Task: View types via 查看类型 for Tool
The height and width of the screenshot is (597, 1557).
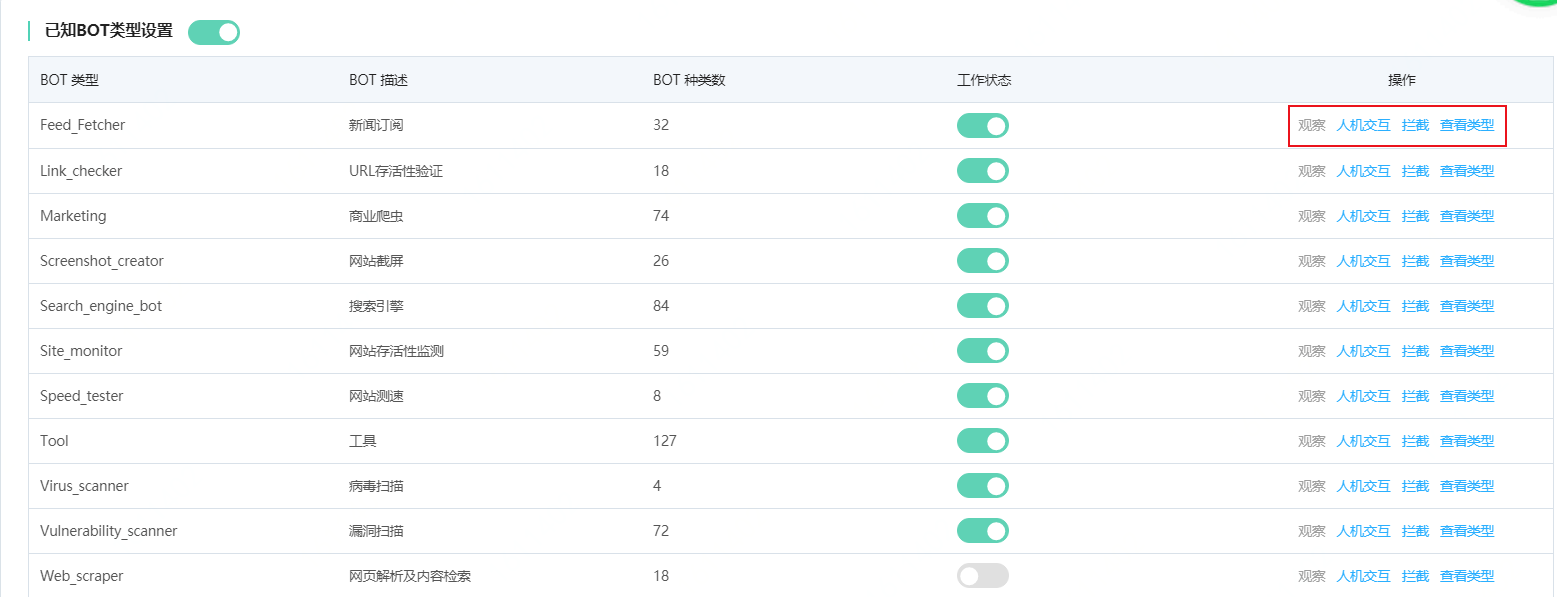Action: (x=1467, y=441)
